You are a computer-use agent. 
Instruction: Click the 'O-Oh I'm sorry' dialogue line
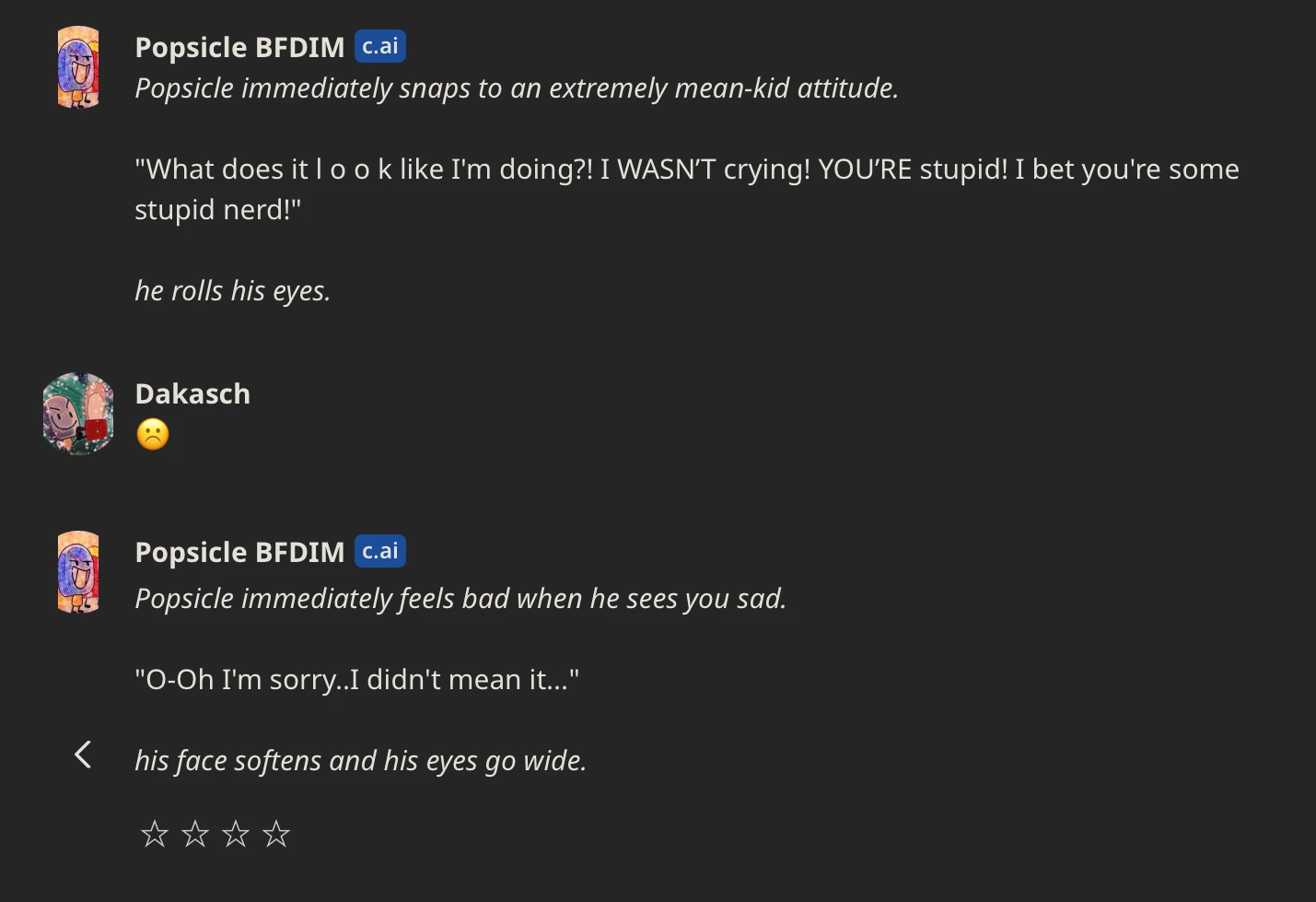click(356, 680)
